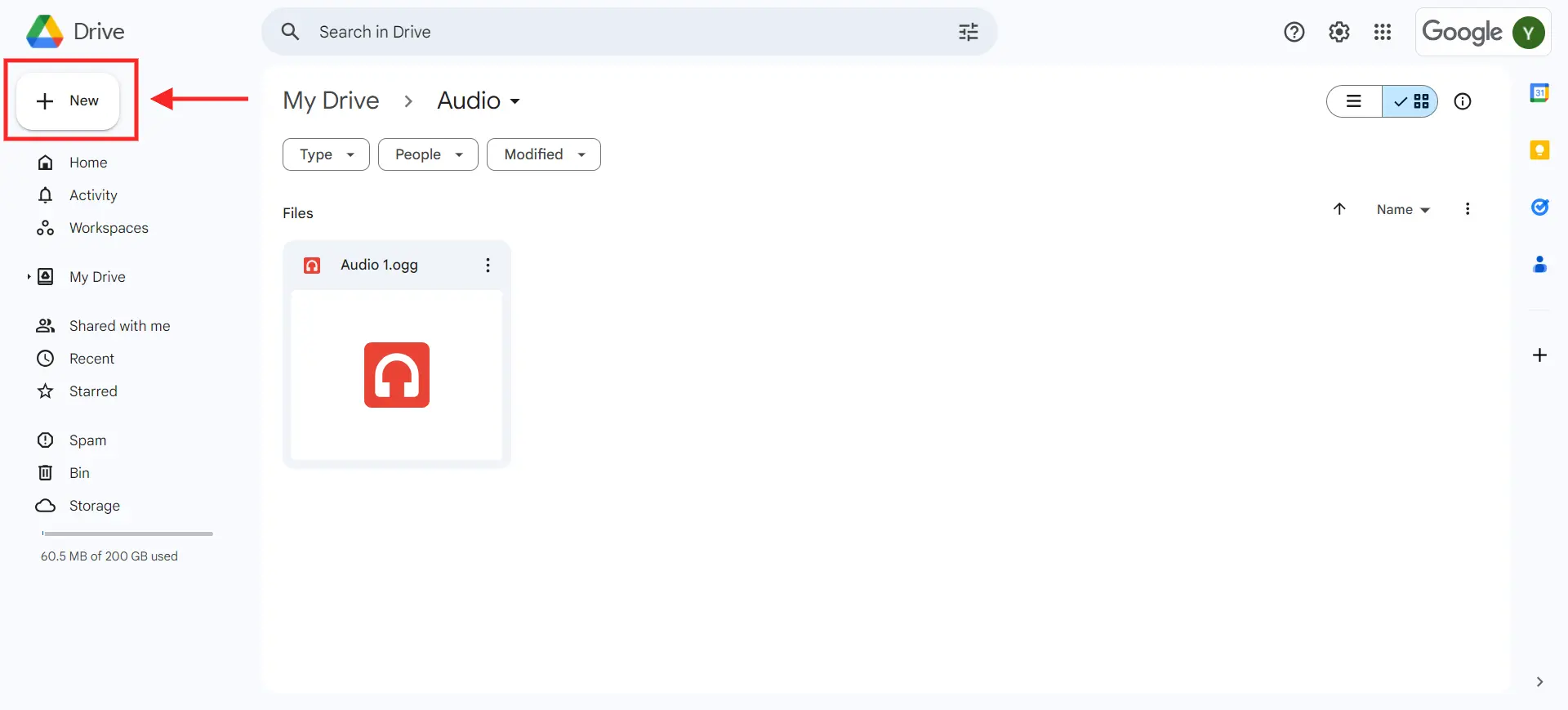The height and width of the screenshot is (710, 1568).
Task: Toggle the info panel for details
Action: pyautogui.click(x=1463, y=101)
